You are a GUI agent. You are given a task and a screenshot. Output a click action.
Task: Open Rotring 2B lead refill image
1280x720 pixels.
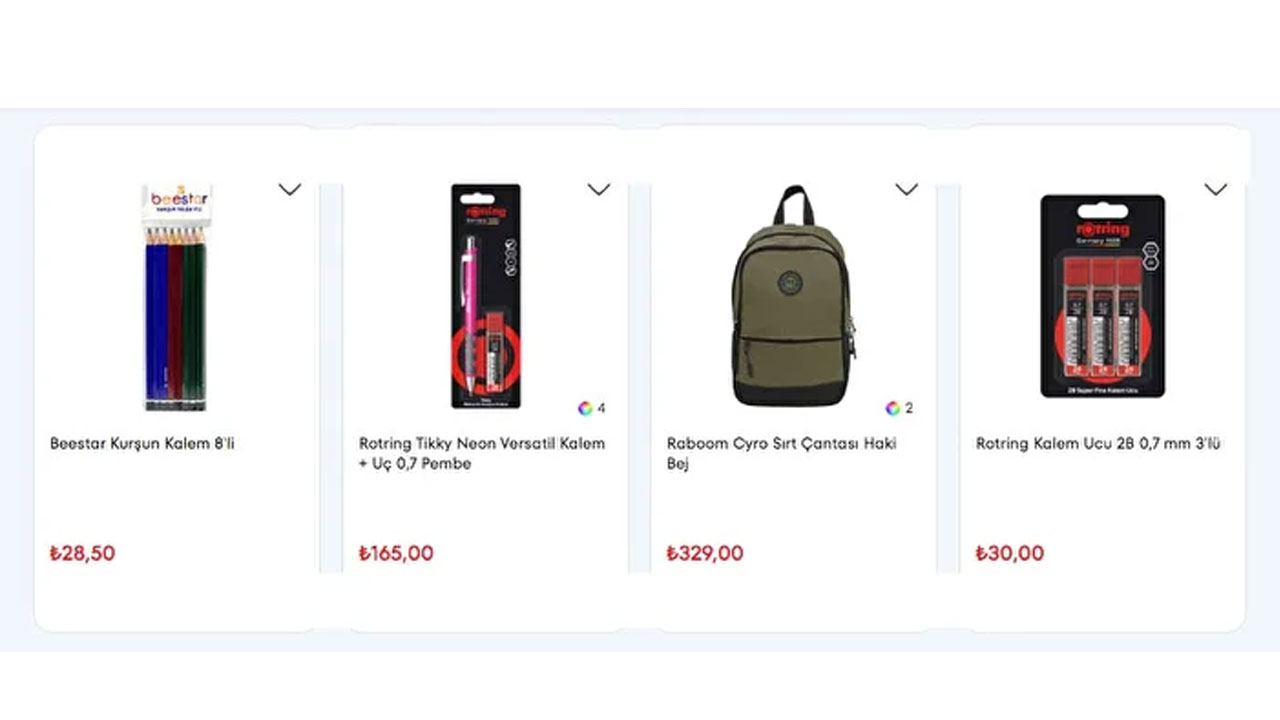click(x=1102, y=296)
